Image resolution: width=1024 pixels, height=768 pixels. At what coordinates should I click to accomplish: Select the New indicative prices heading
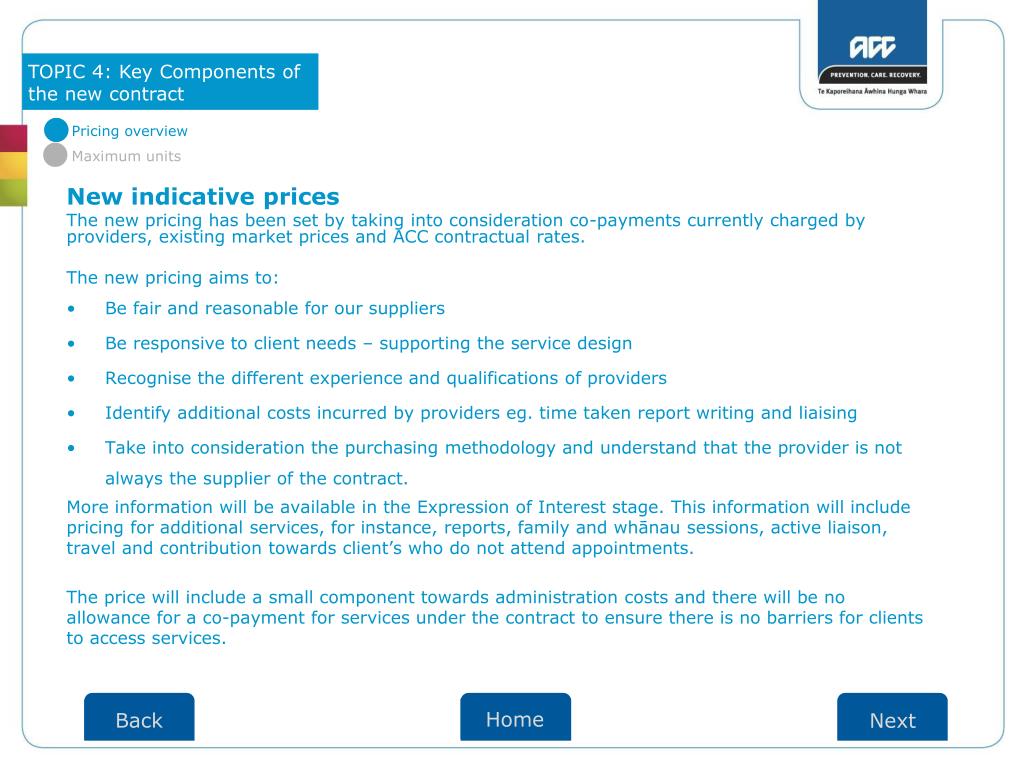pos(203,197)
